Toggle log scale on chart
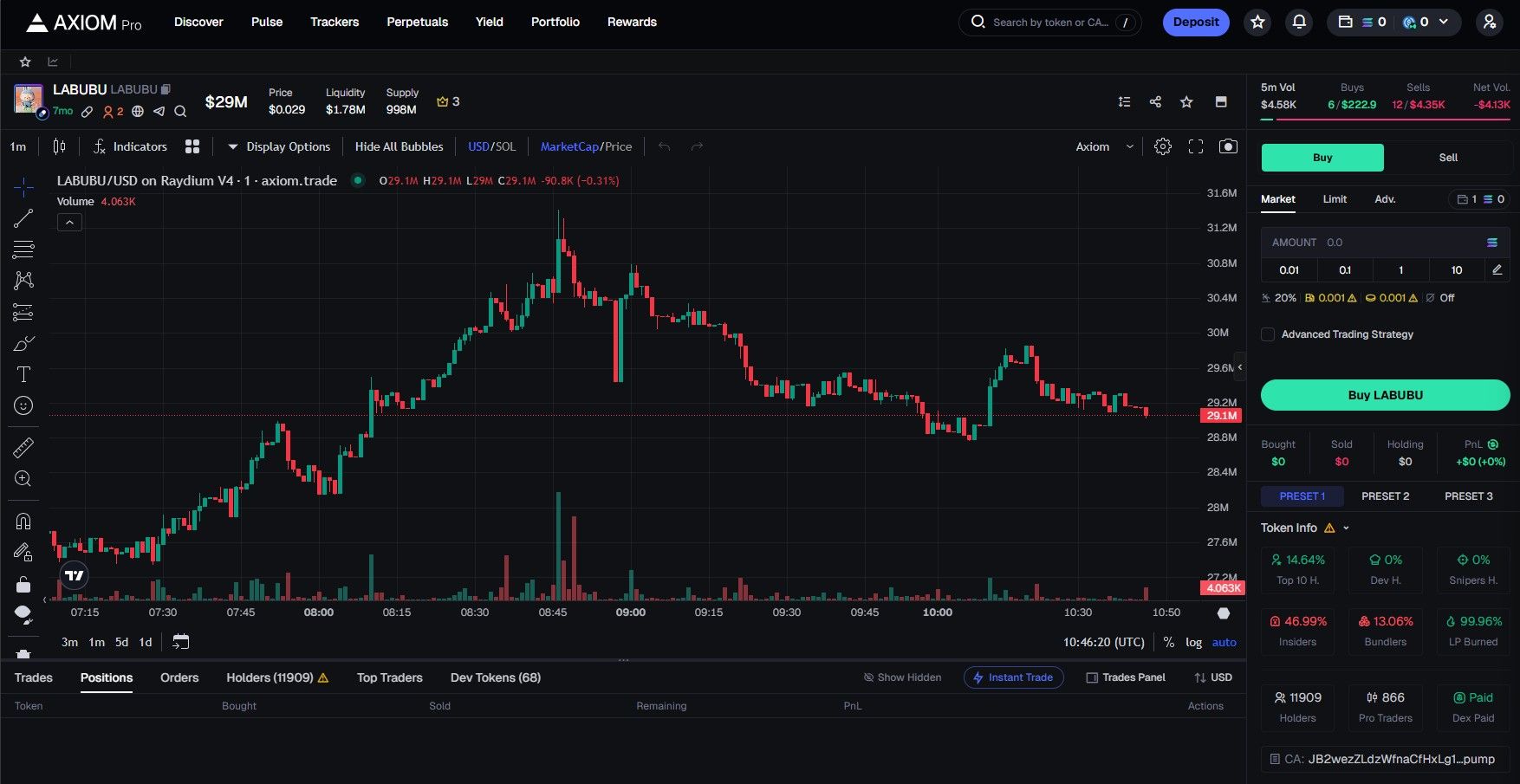 tap(1193, 643)
